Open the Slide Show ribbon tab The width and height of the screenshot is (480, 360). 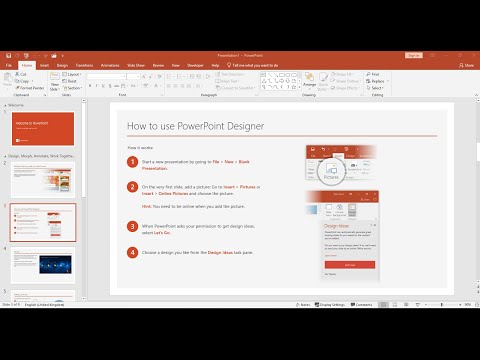pyautogui.click(x=136, y=65)
